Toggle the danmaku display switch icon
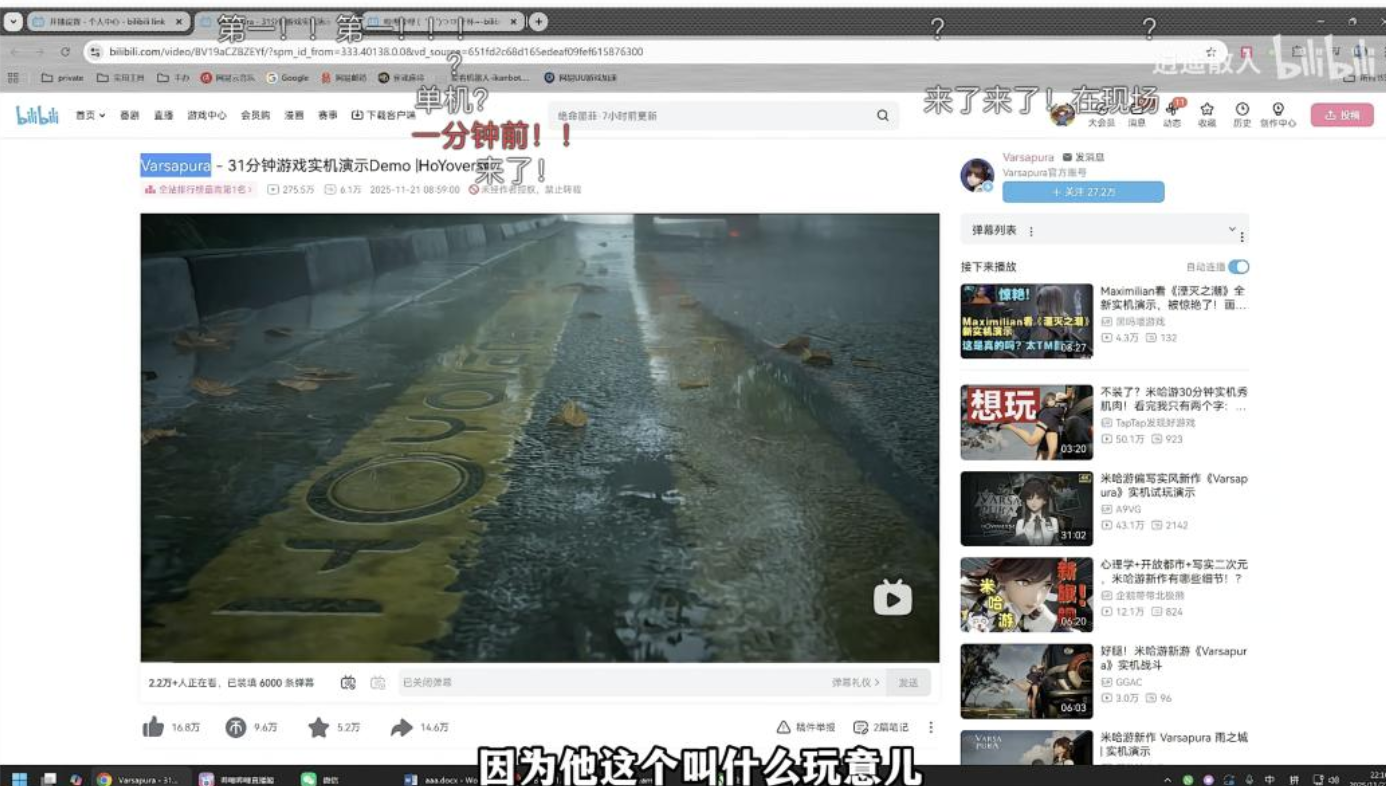This screenshot has width=1386, height=786. pyautogui.click(x=348, y=682)
